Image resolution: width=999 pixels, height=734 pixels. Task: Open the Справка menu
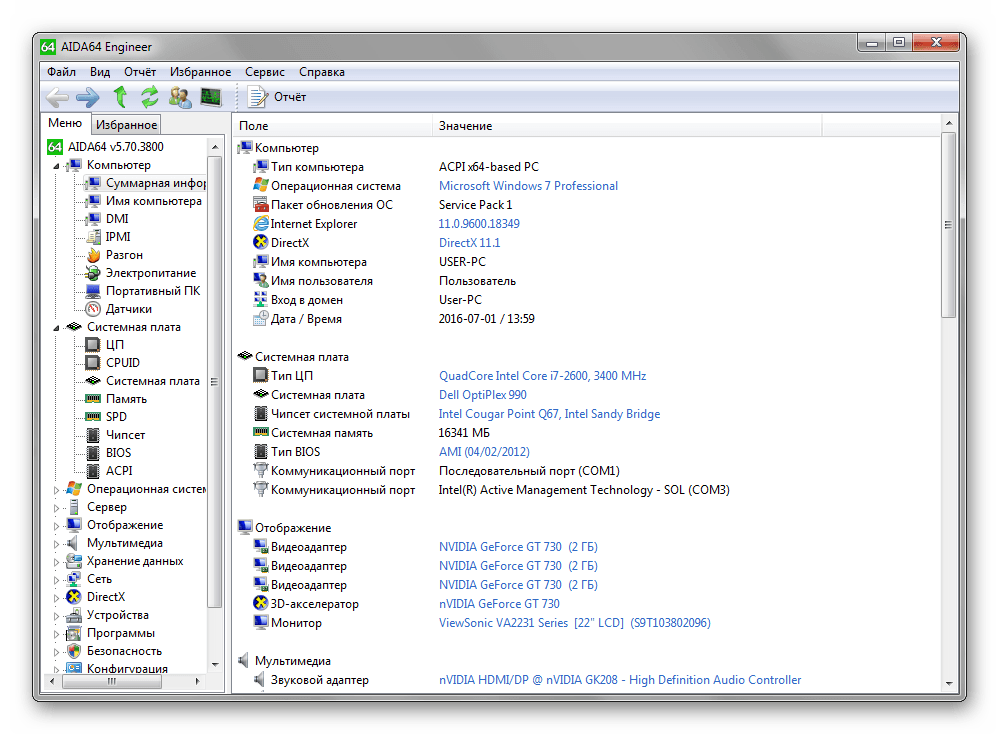322,72
